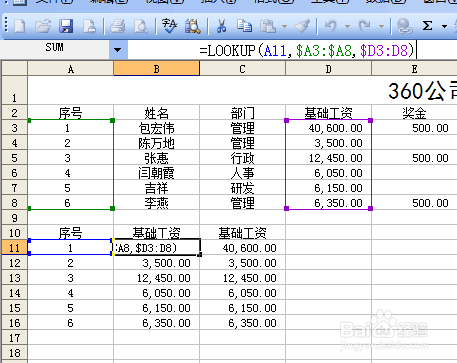Select the name cell 李燕
This screenshot has width=457, height=363.
[157, 203]
